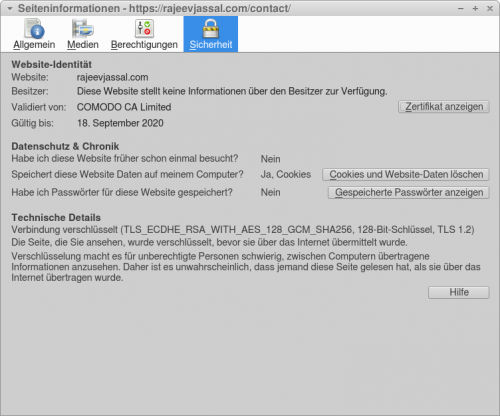Switch to the Medien tab label
Screen dimensions: 500x416
click(x=83, y=45)
